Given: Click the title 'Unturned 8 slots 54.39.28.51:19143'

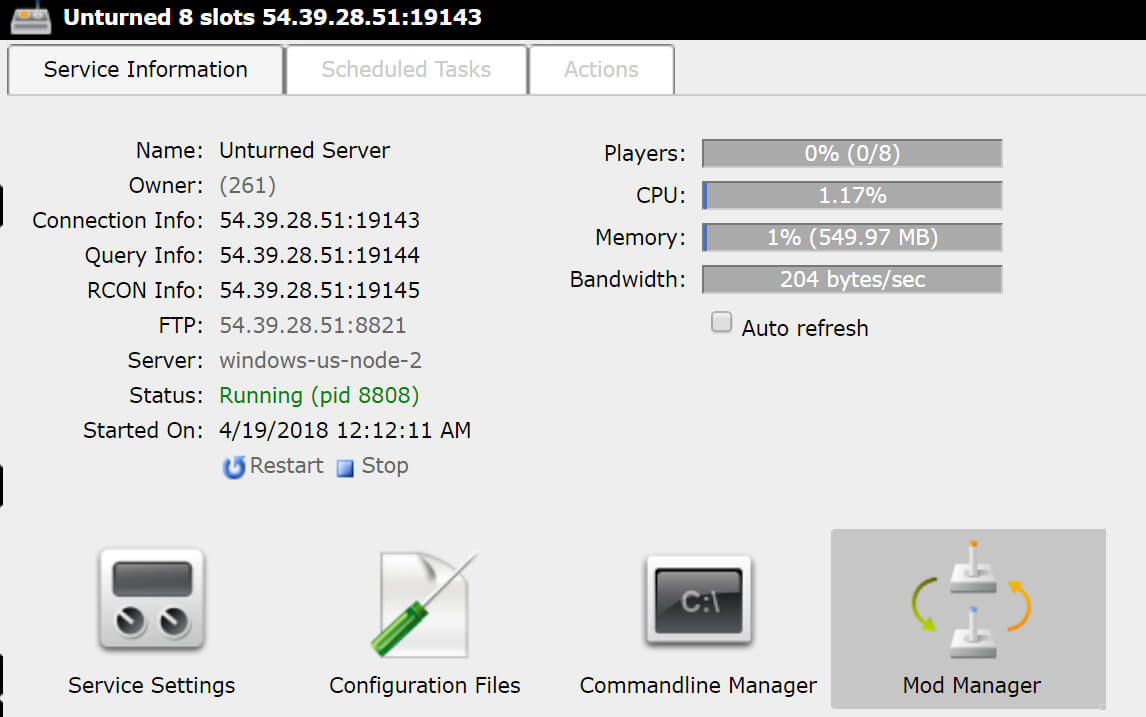Looking at the screenshot, I should pos(273,17).
